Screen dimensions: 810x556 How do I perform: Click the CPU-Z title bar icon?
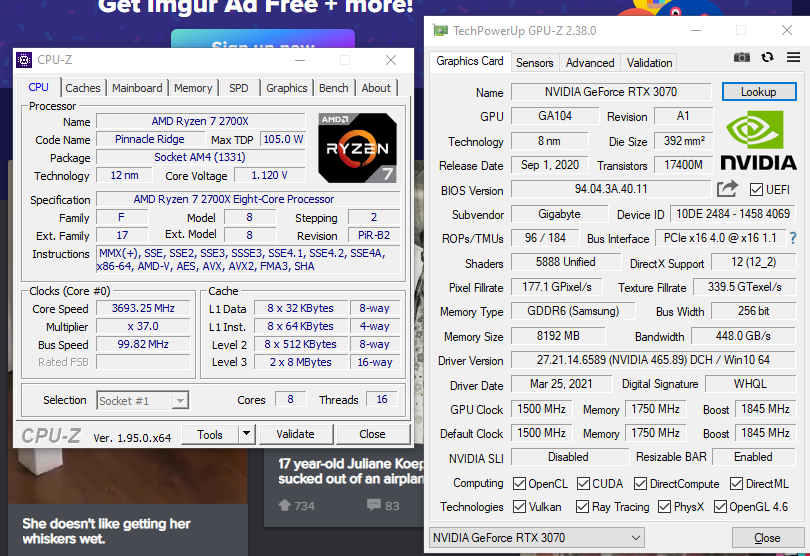(24, 60)
